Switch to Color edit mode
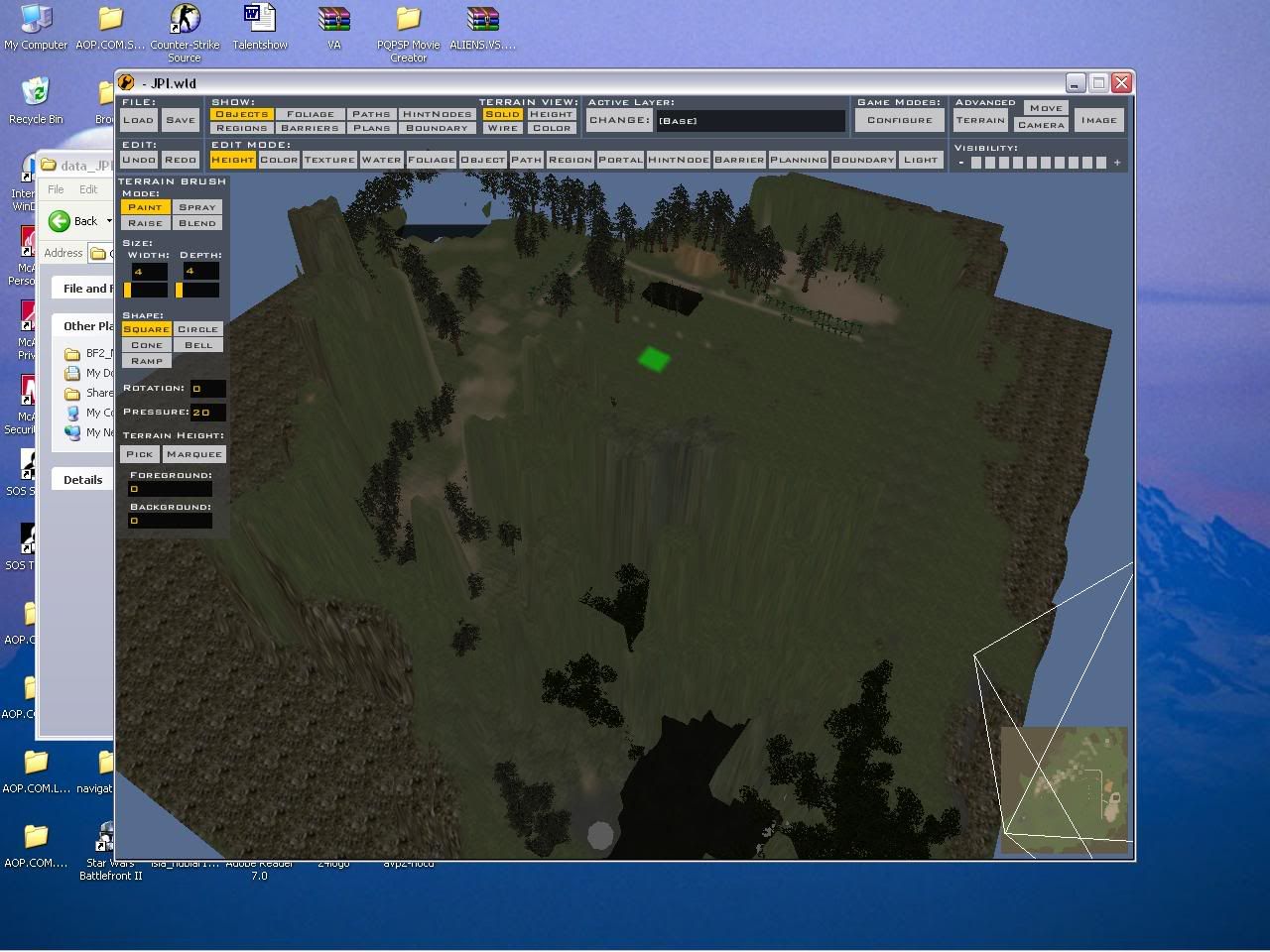Screen dimensions: 1270x952 279,160
